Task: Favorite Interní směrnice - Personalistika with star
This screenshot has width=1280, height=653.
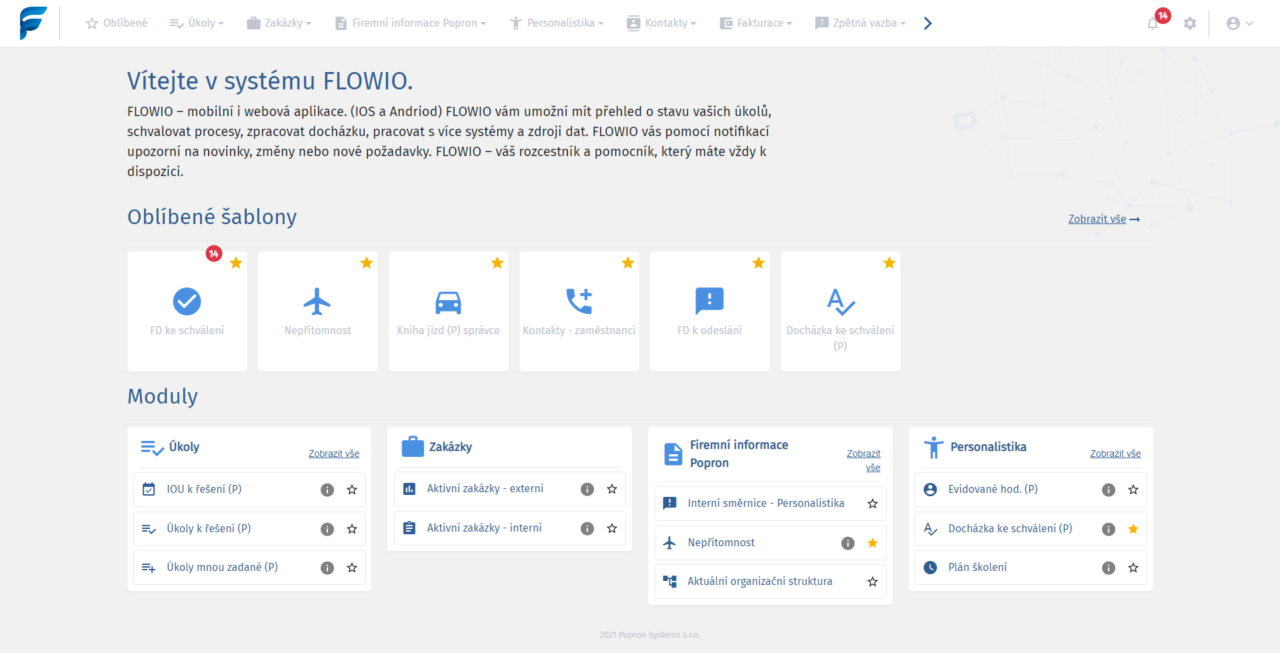Action: pyautogui.click(x=872, y=504)
